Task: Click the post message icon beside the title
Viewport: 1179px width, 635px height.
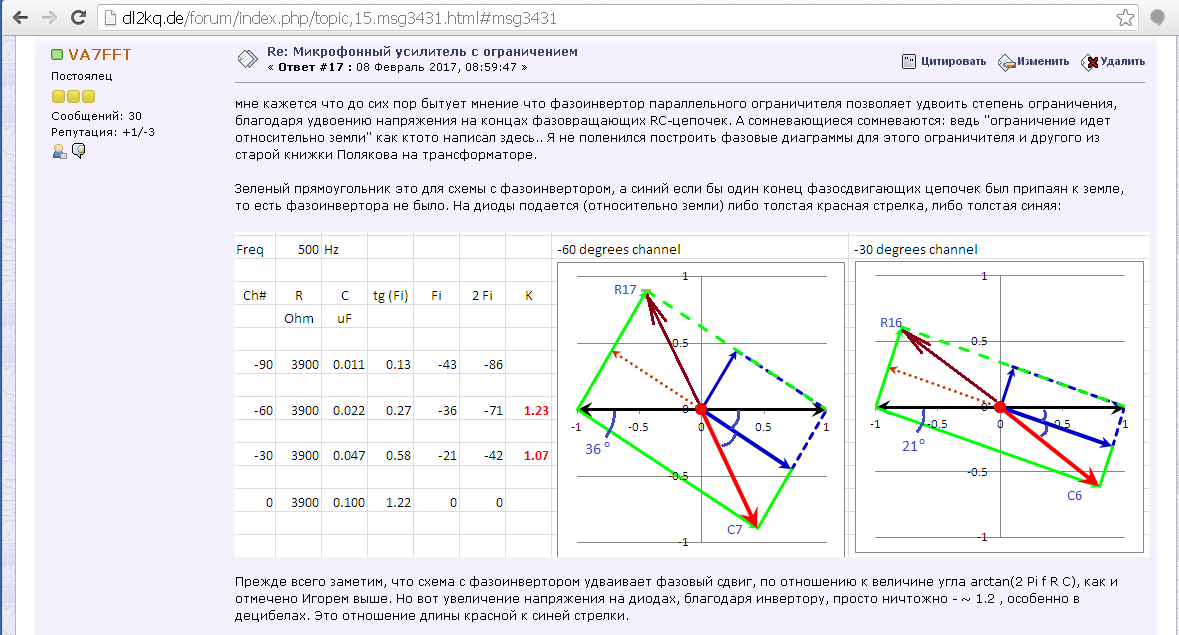Action: pyautogui.click(x=246, y=59)
